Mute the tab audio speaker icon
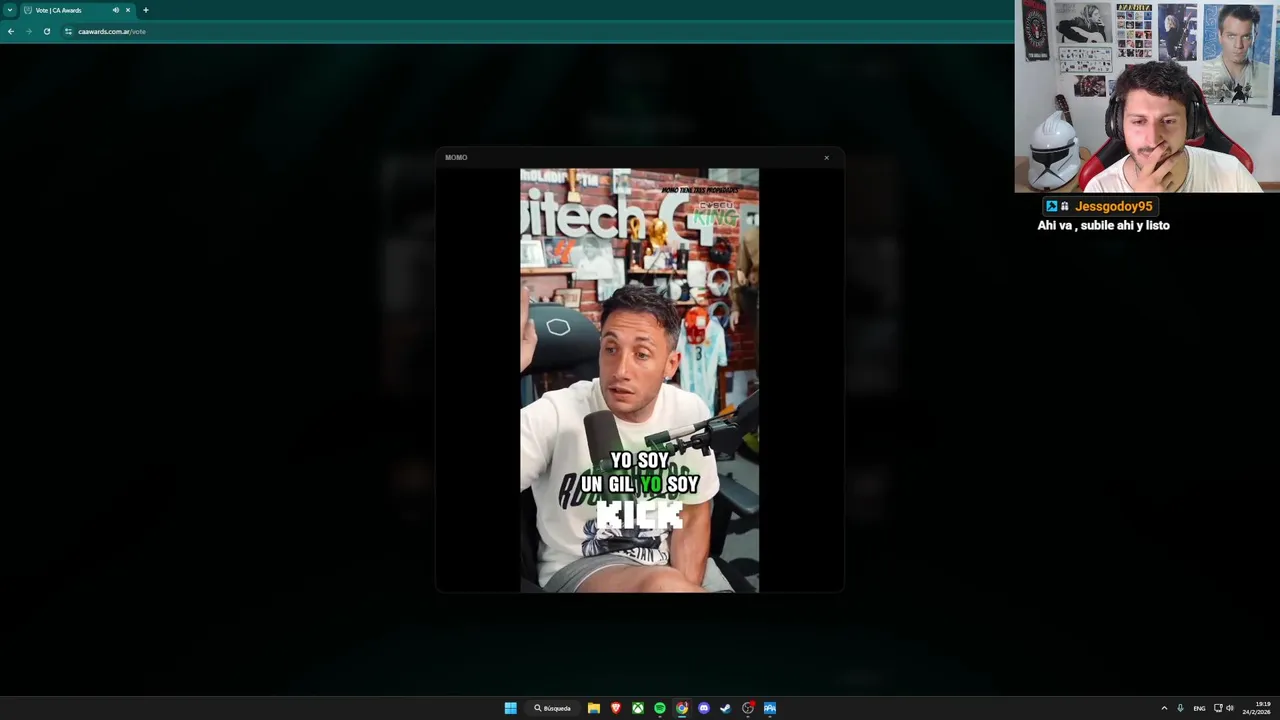Image resolution: width=1280 pixels, height=720 pixels. [115, 10]
